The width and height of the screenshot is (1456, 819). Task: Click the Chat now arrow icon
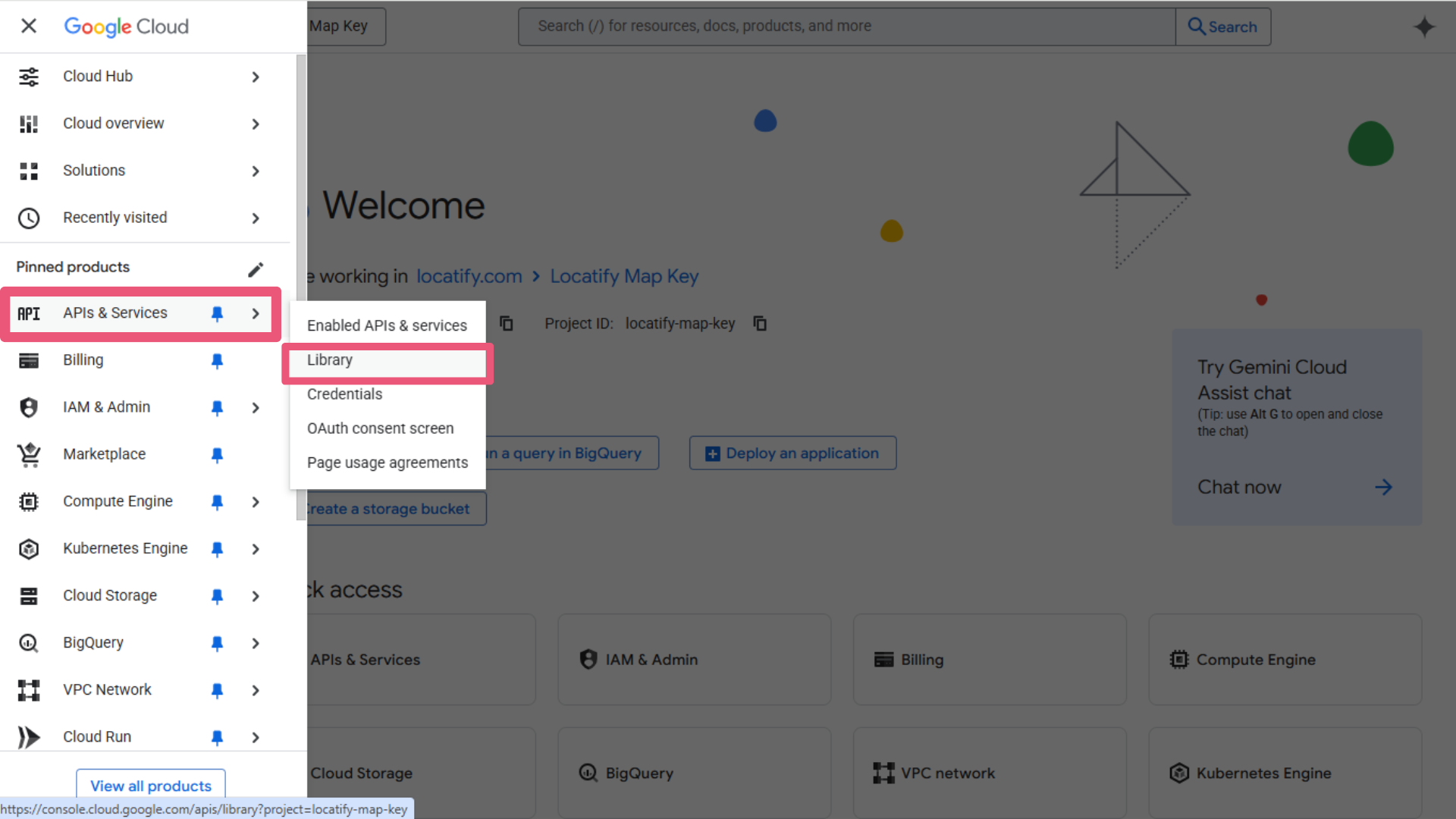point(1383,487)
